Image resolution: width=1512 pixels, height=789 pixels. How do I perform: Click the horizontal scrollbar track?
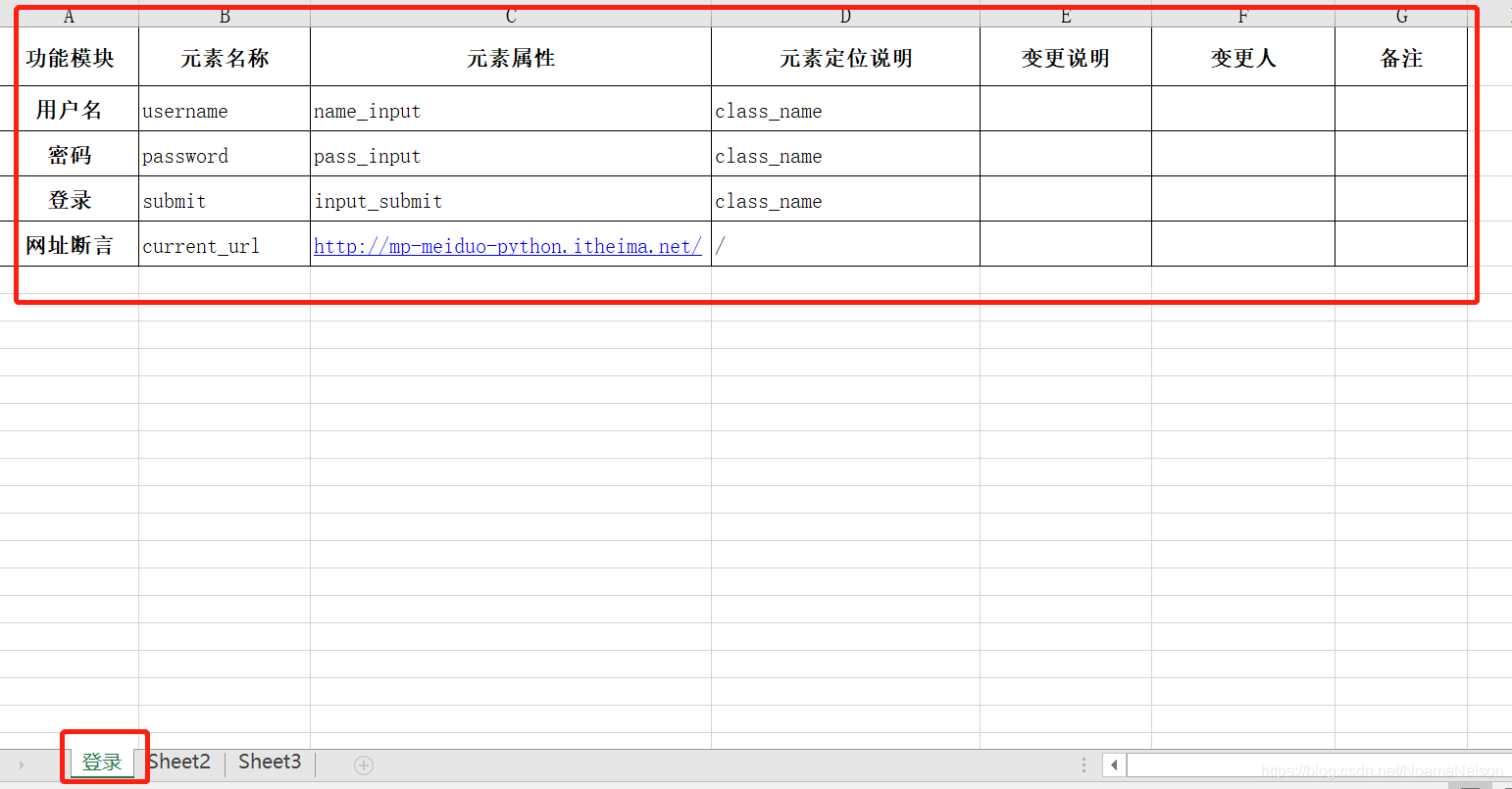pos(1319,764)
